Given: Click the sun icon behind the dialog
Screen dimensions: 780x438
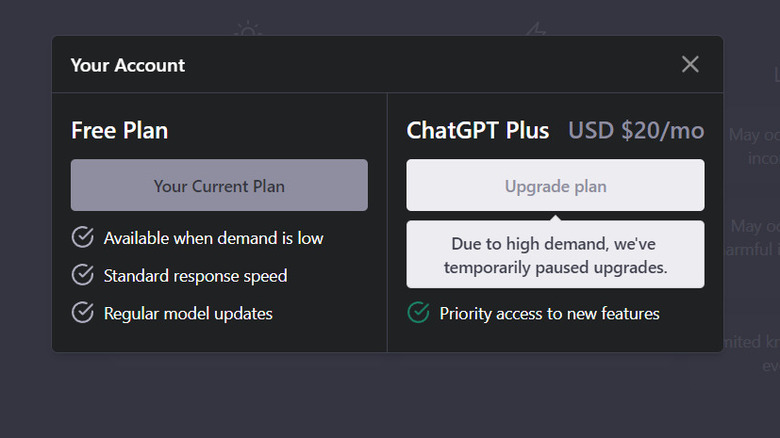Looking at the screenshot, I should point(247,31).
